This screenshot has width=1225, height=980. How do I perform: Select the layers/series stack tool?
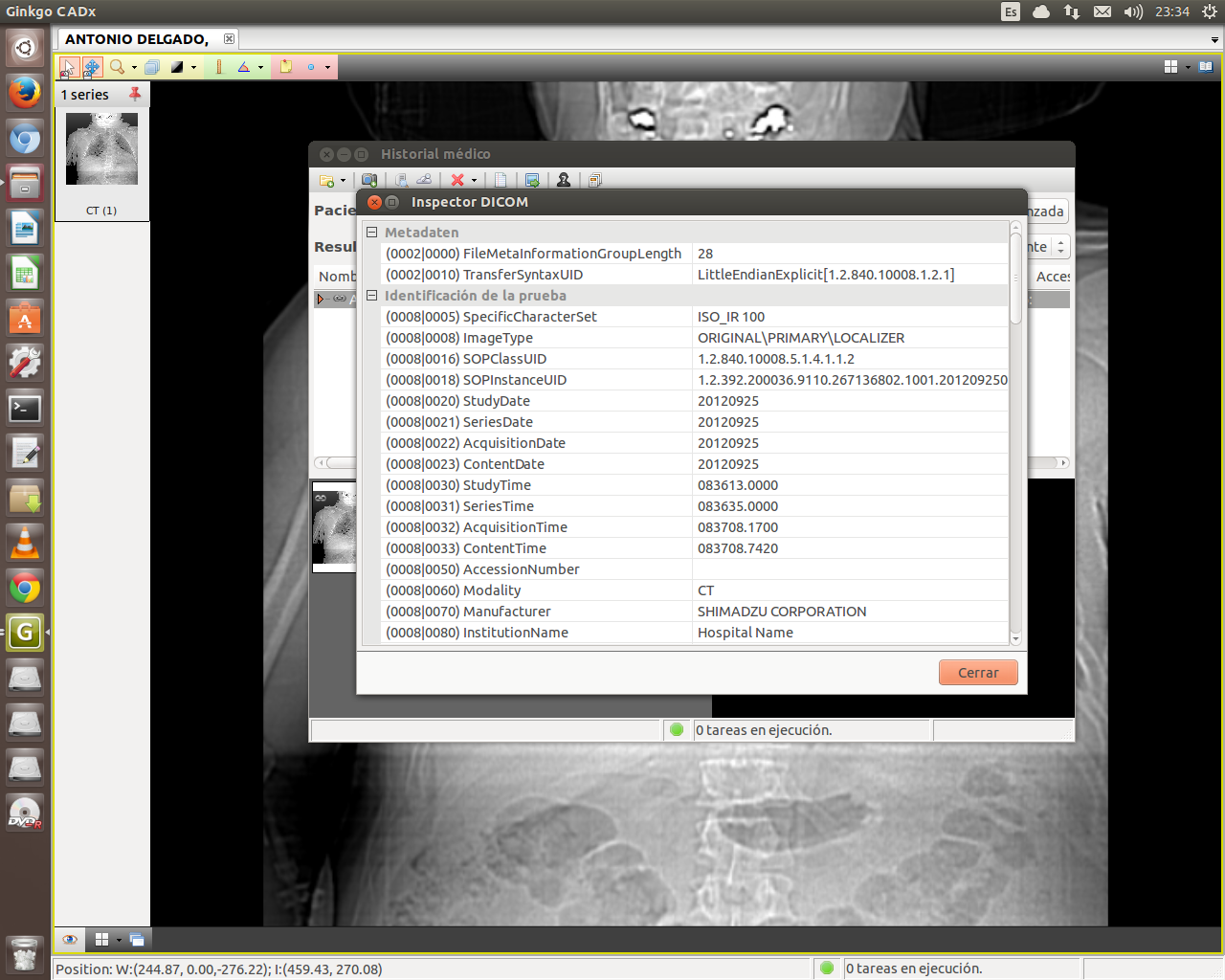[152, 67]
